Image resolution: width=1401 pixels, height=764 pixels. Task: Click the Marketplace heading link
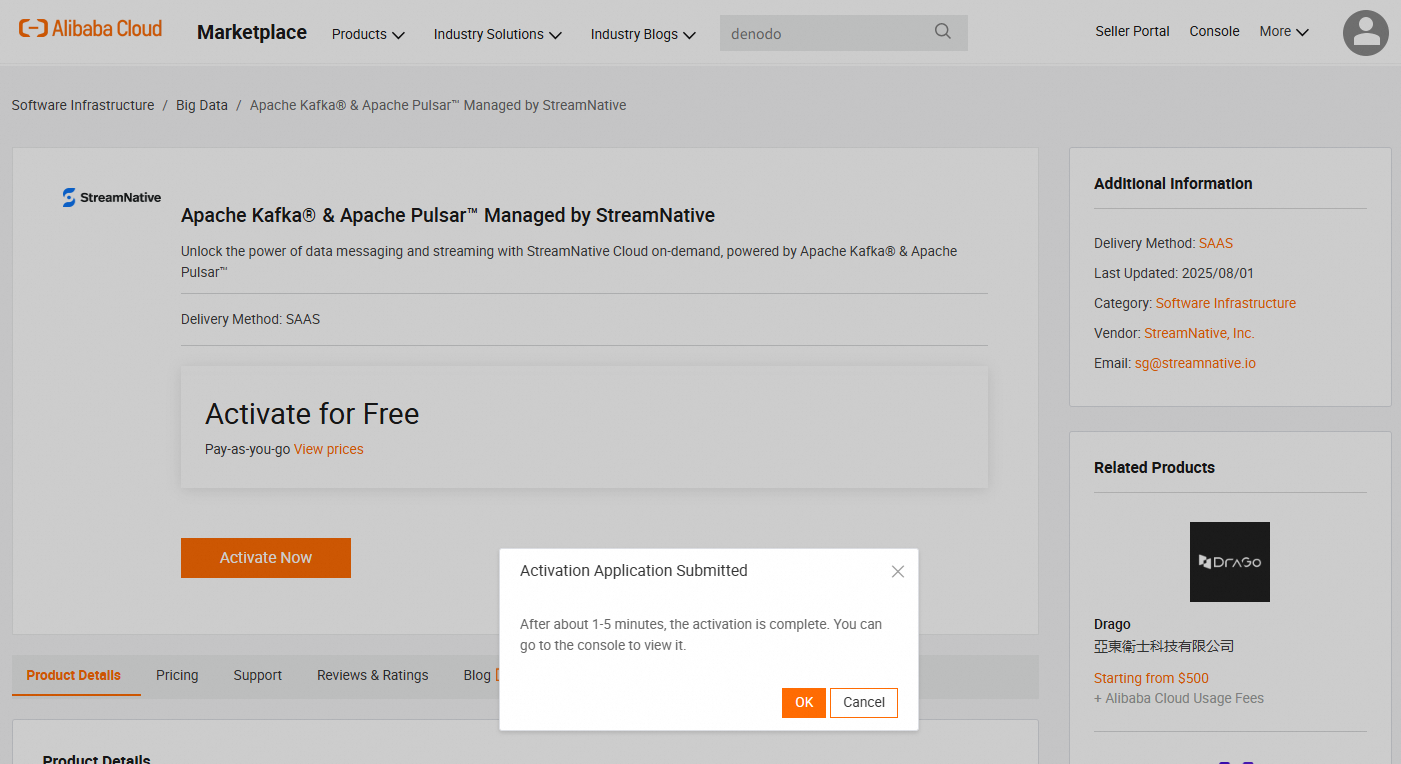252,32
